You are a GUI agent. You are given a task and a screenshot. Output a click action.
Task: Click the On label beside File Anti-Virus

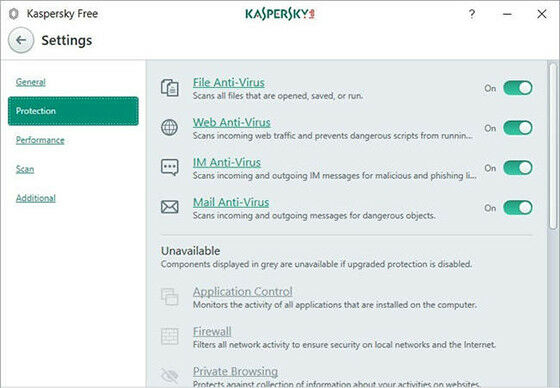point(490,88)
